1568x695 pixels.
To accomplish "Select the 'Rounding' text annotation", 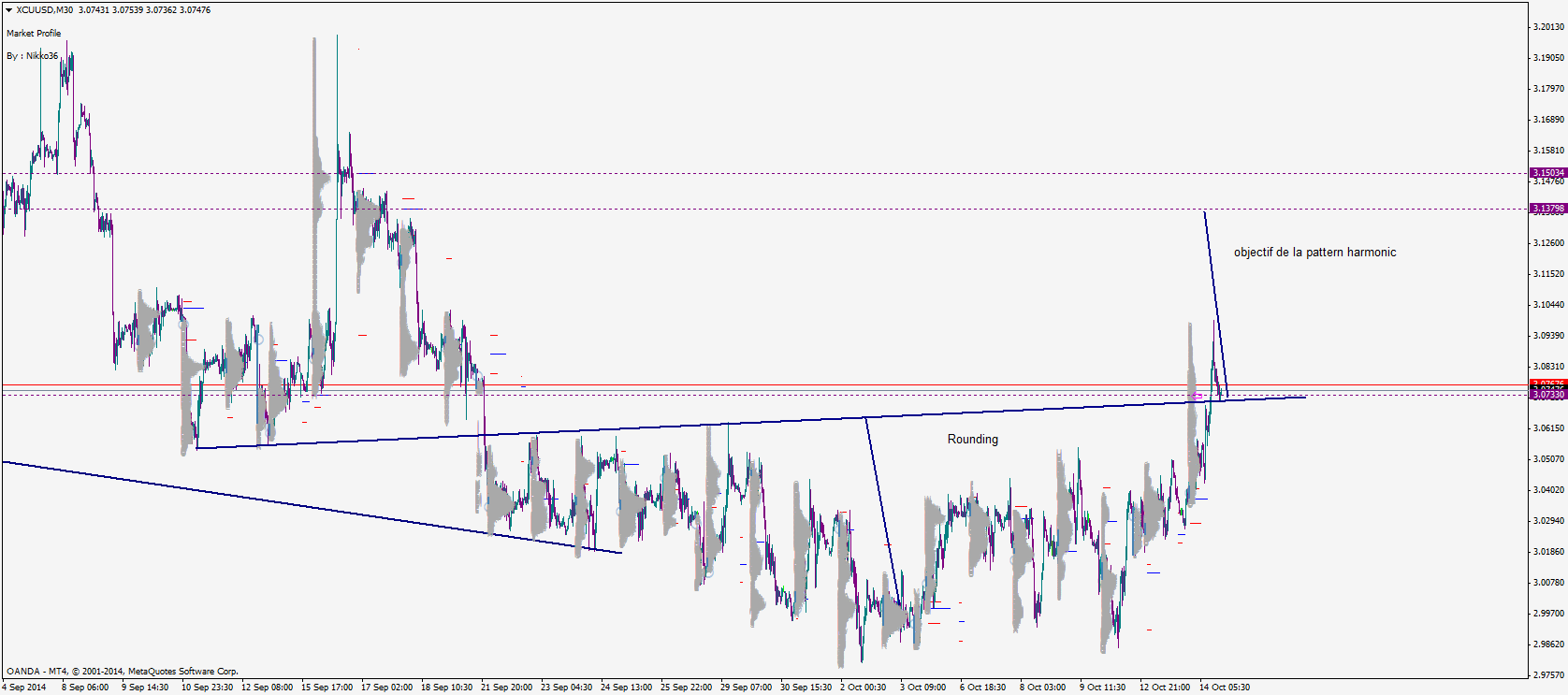I will point(973,440).
